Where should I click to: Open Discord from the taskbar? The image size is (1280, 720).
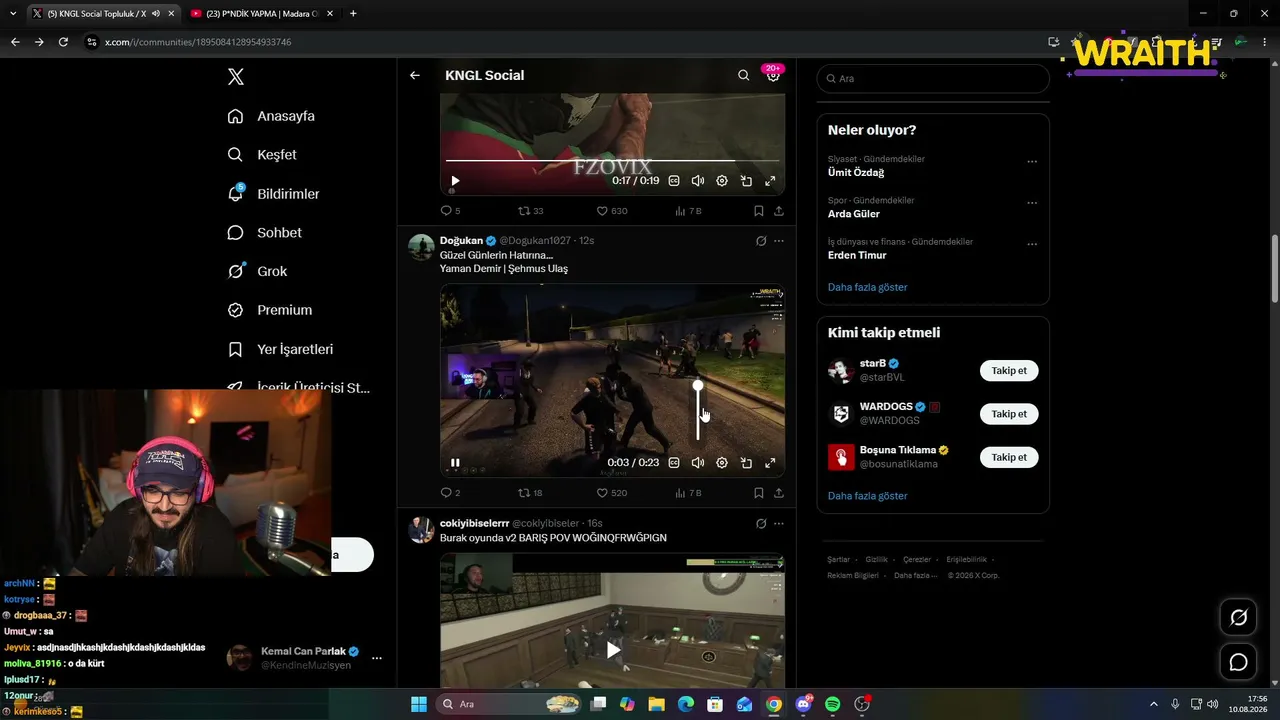(803, 704)
